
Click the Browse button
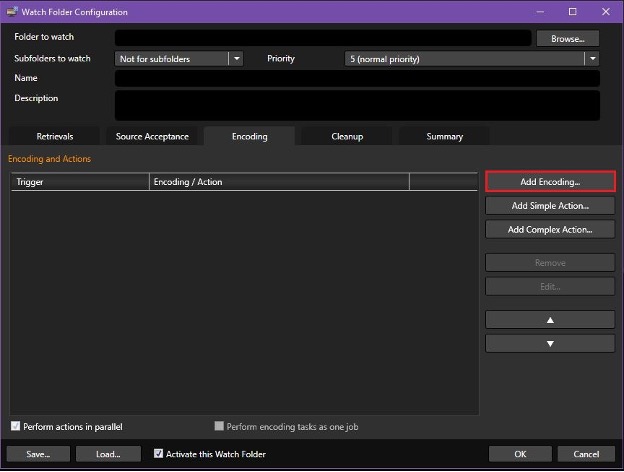click(567, 39)
